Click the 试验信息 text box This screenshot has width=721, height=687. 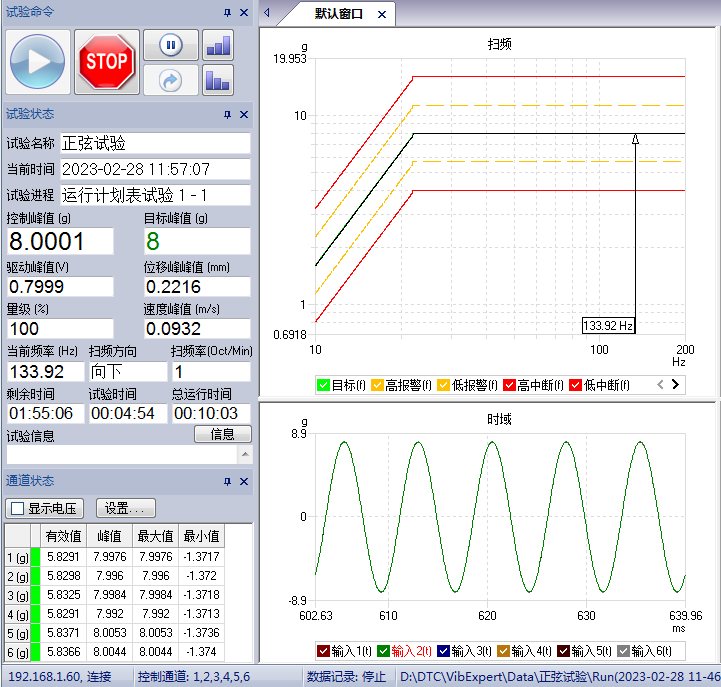[x=122, y=454]
